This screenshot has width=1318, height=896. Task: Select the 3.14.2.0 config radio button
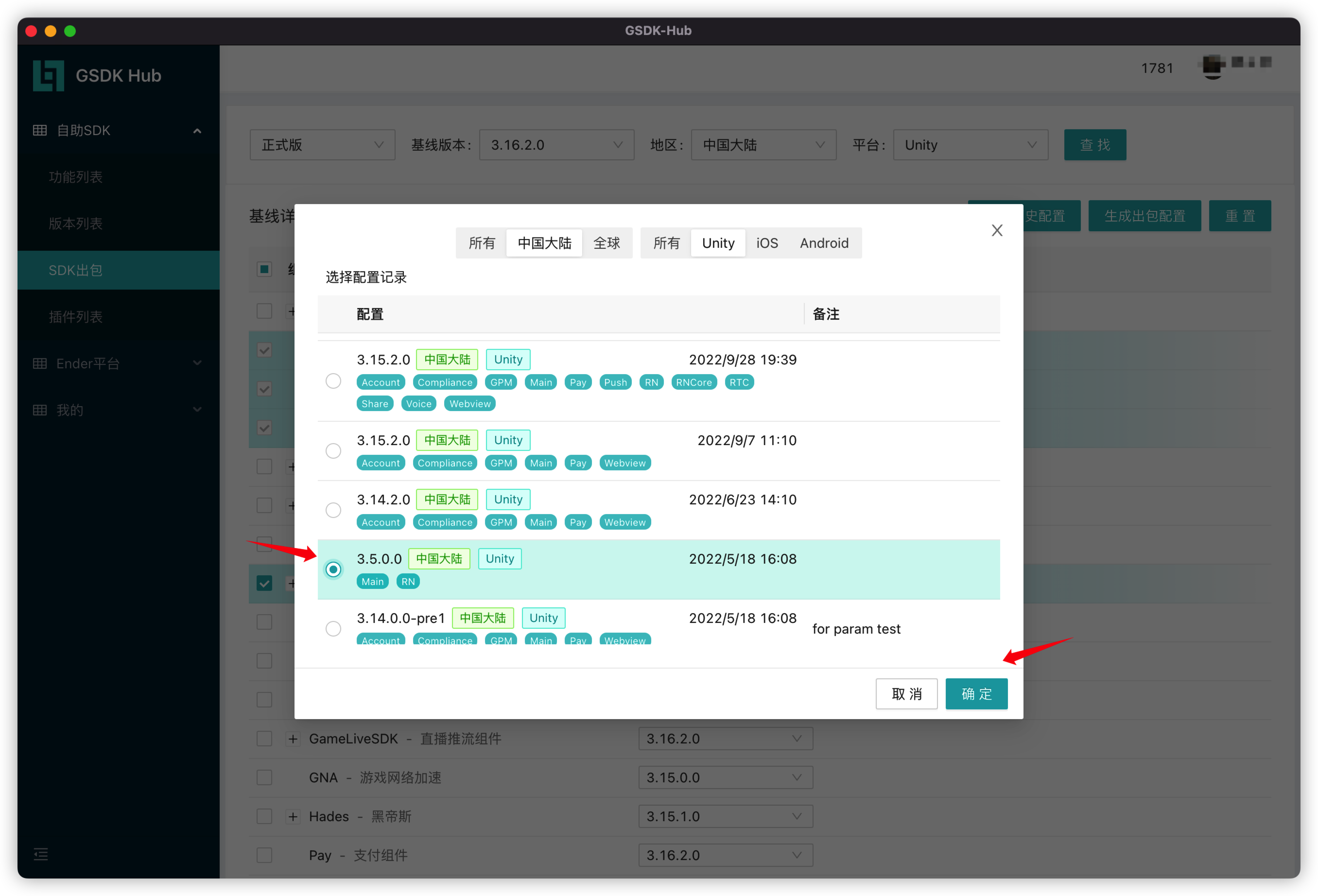(x=333, y=510)
